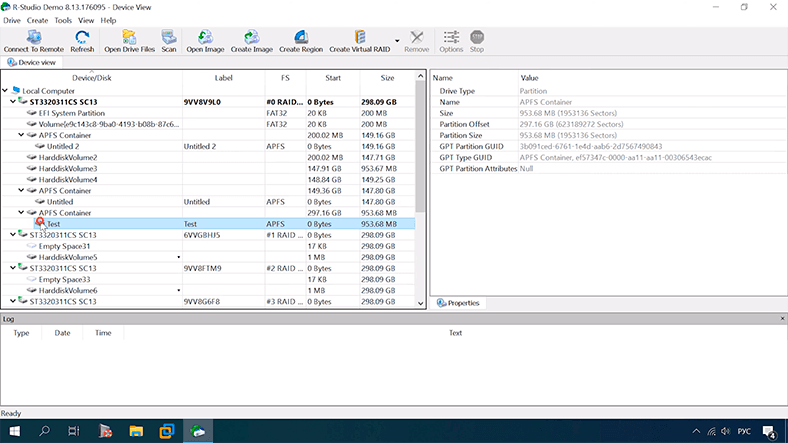Open the Tools menu
Screen dimensions: 788x443
[x=63, y=20]
